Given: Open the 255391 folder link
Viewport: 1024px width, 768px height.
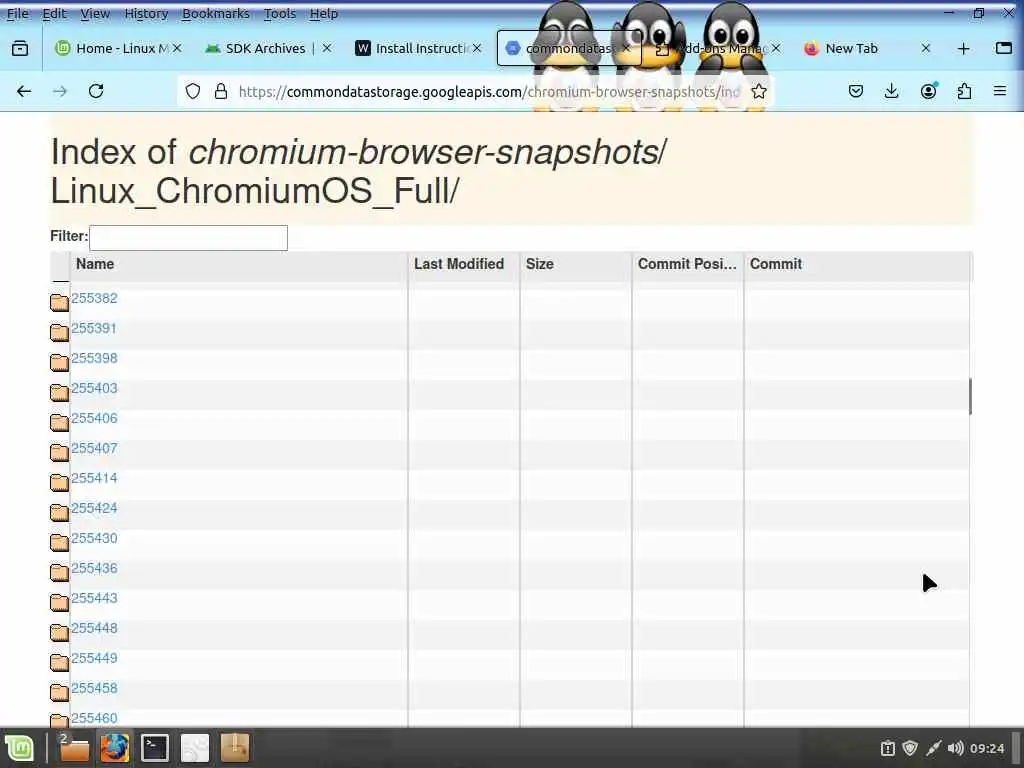Looking at the screenshot, I should (94, 328).
